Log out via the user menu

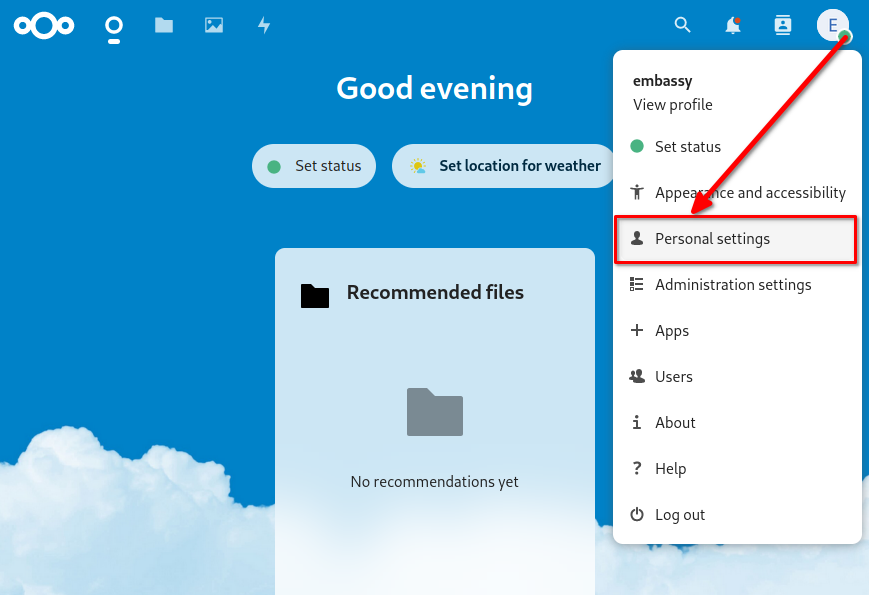[678, 514]
